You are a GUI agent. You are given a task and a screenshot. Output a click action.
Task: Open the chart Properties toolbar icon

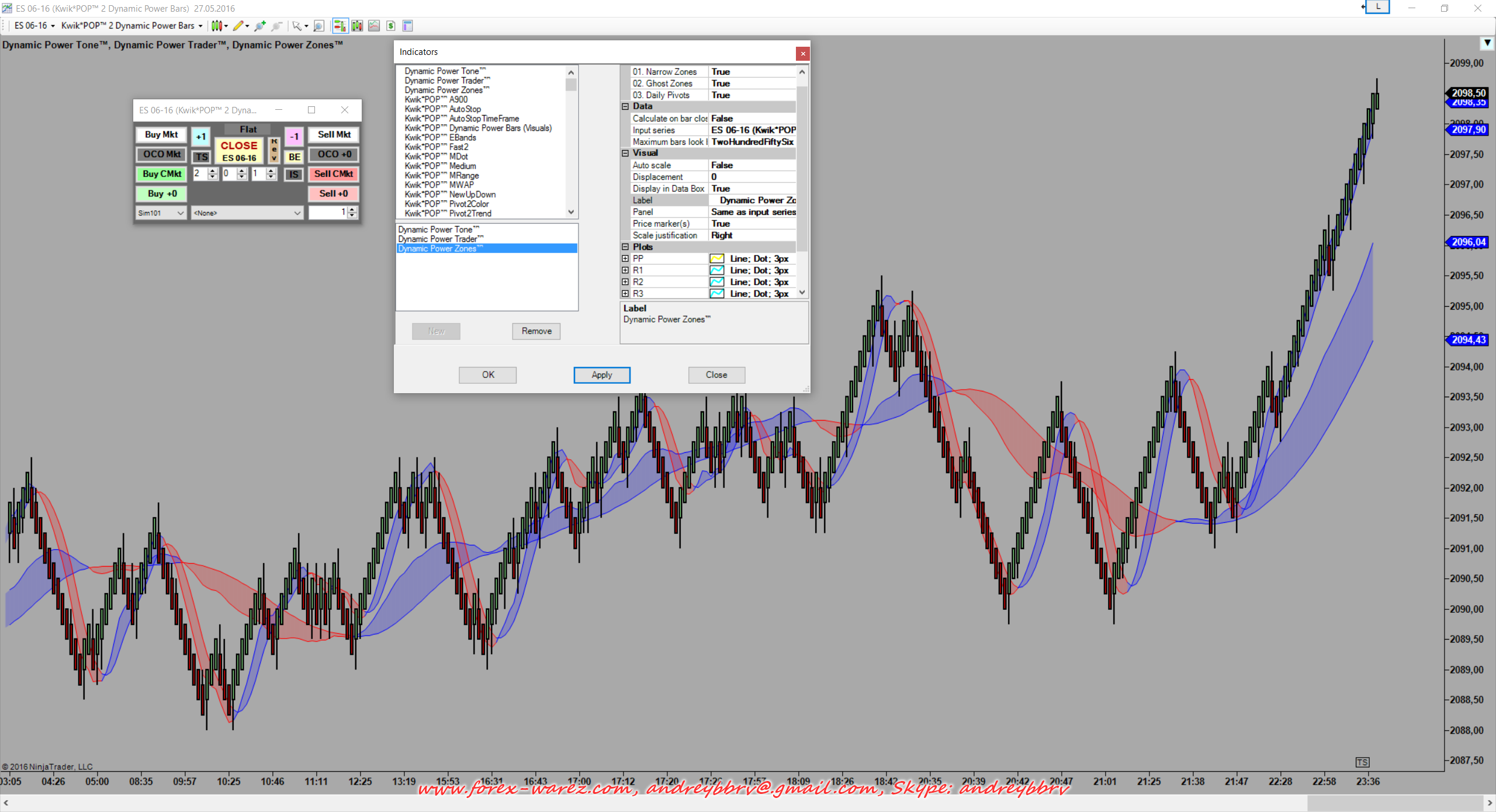[x=408, y=26]
